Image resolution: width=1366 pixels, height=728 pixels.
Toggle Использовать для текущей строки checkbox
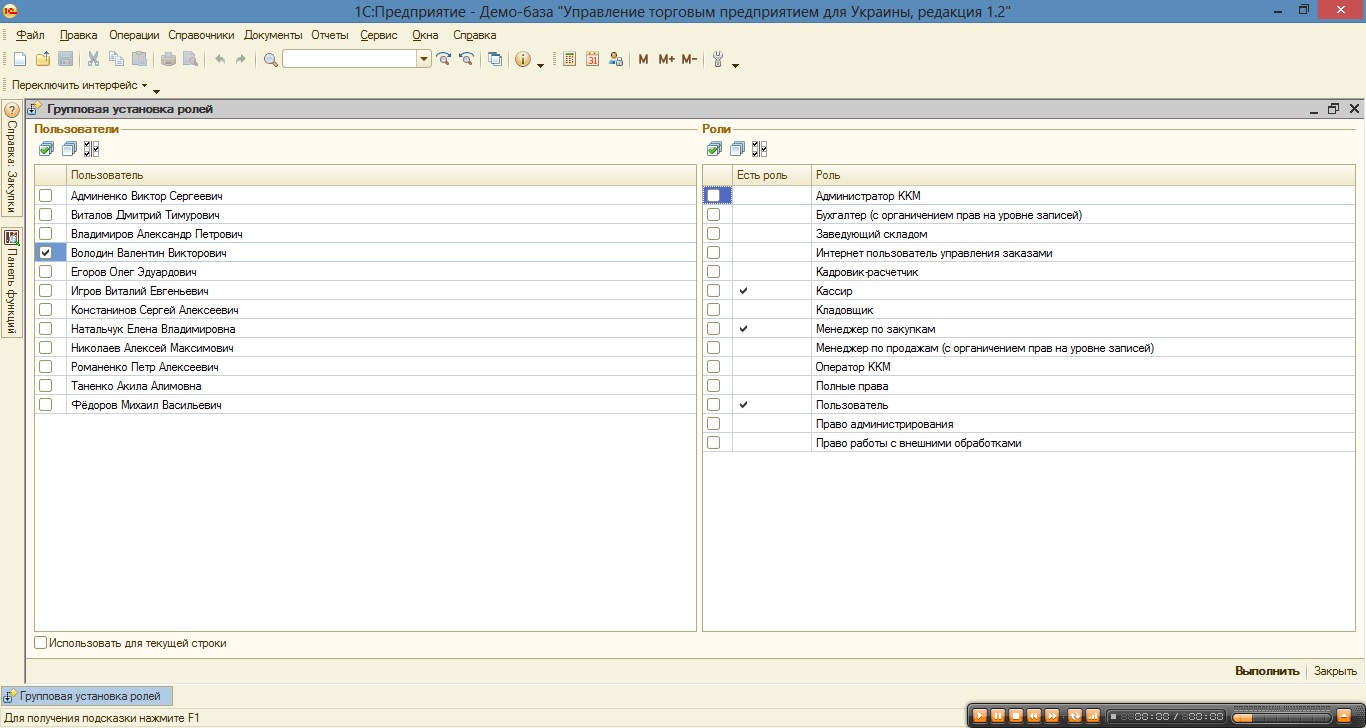click(x=41, y=643)
